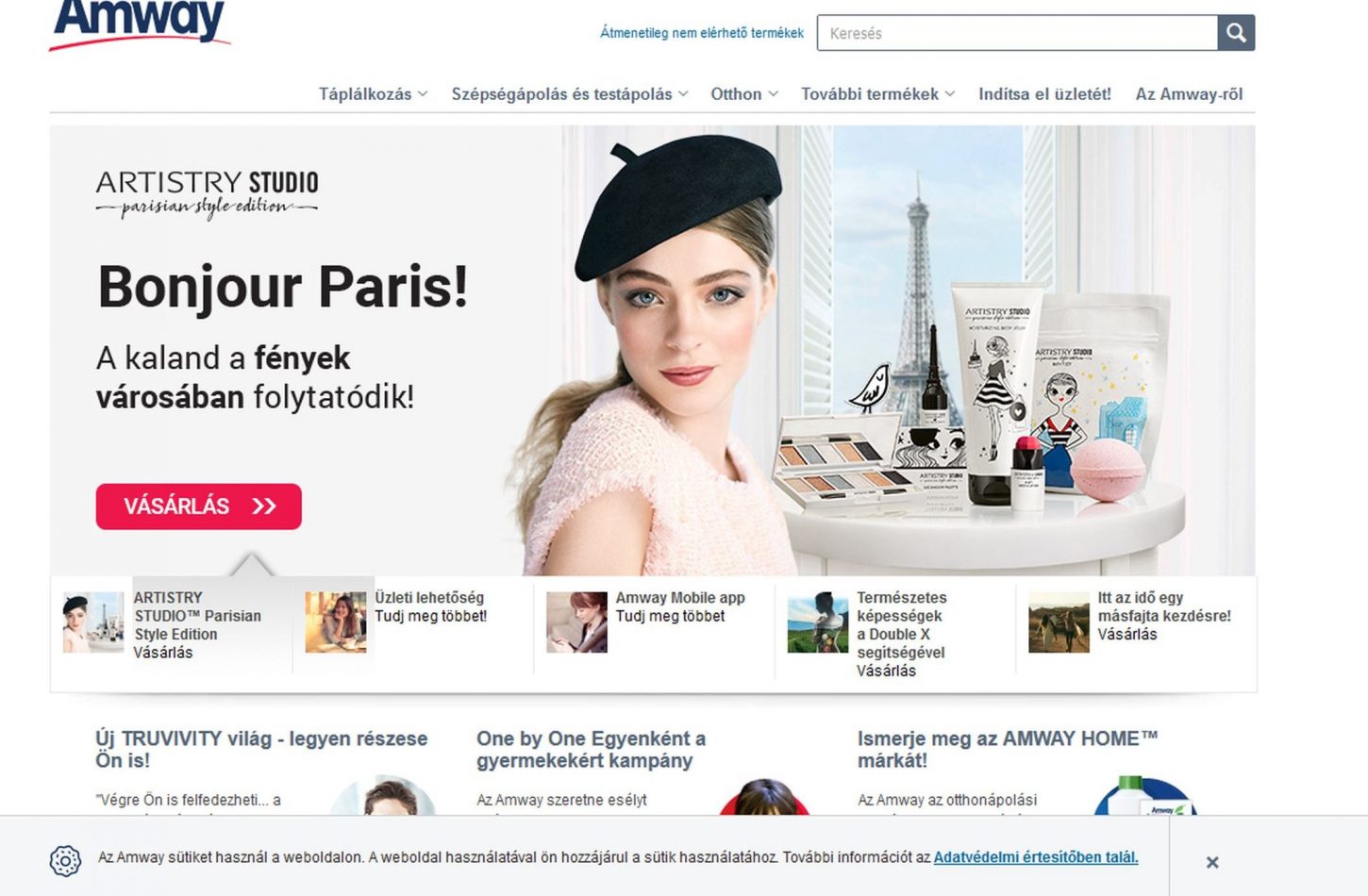
Task: Expand the Otthon menu
Action: pyautogui.click(x=744, y=94)
